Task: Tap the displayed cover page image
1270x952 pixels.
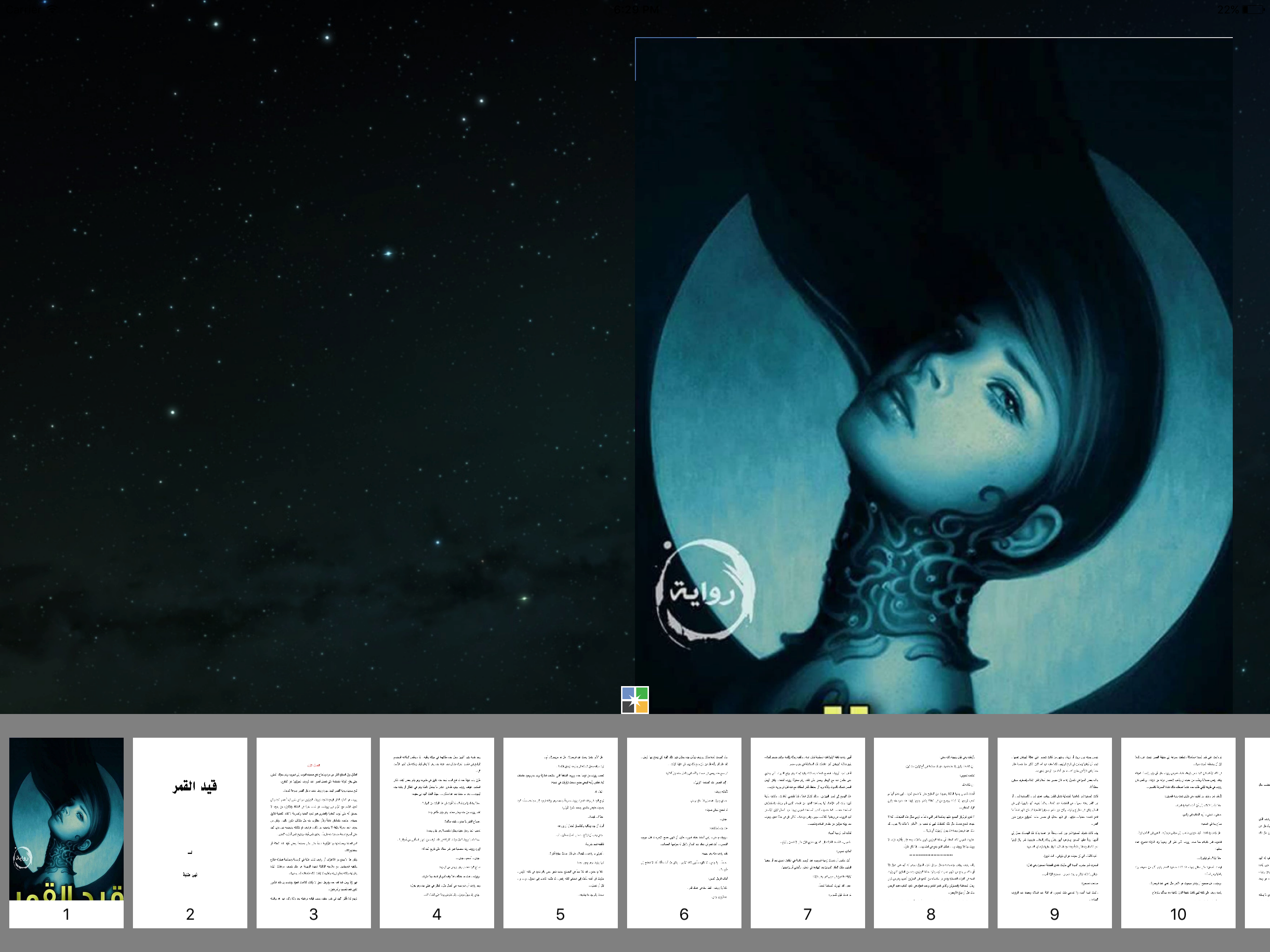Action: click(x=933, y=376)
